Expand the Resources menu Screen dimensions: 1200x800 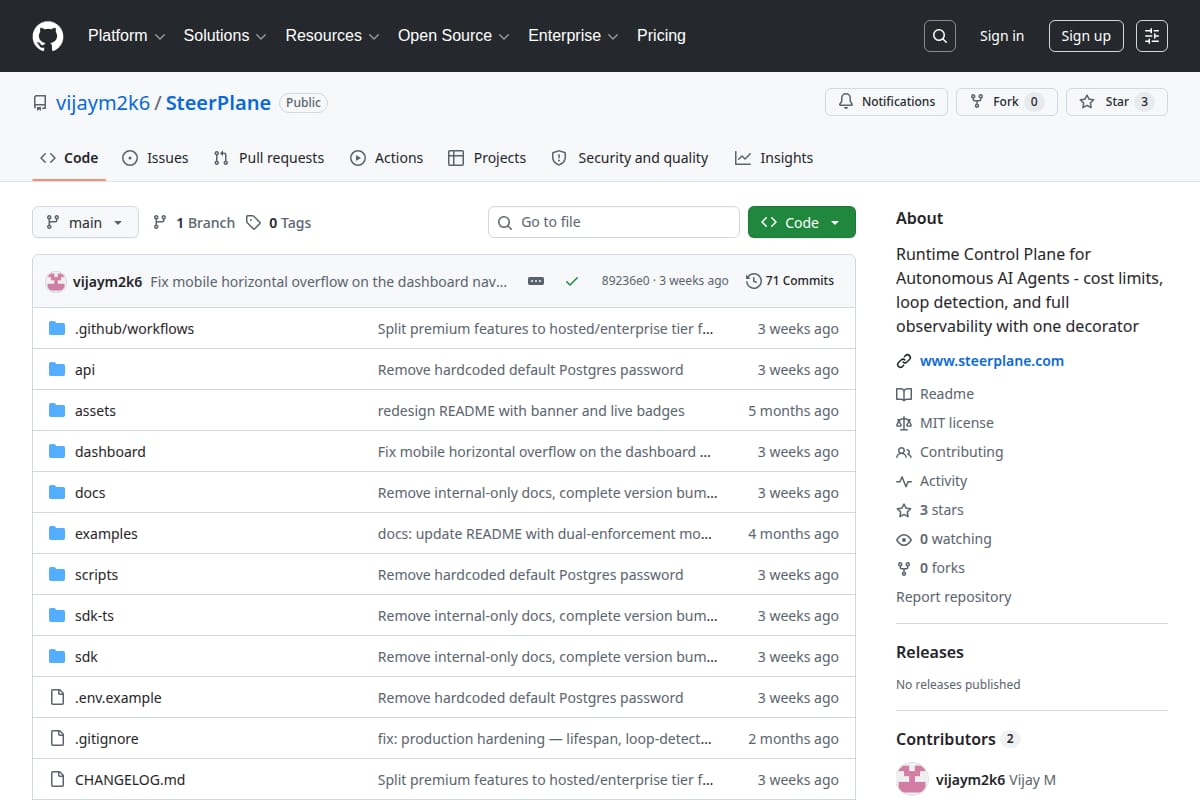click(332, 36)
